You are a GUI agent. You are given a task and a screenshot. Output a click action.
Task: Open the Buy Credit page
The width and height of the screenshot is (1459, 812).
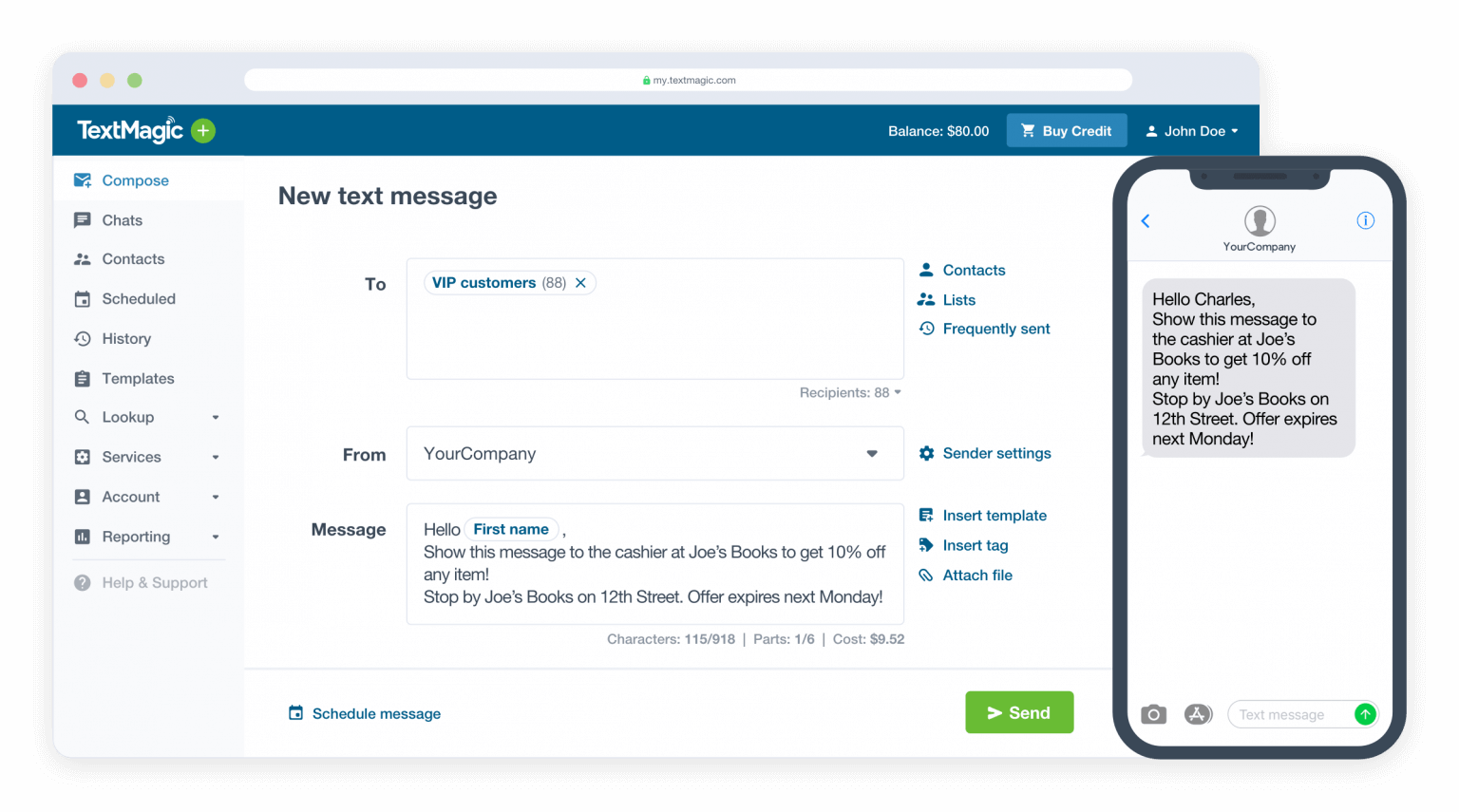pyautogui.click(x=1066, y=130)
